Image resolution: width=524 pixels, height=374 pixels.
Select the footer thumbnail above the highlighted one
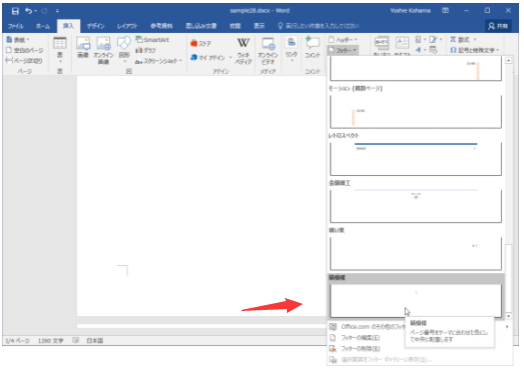(415, 253)
